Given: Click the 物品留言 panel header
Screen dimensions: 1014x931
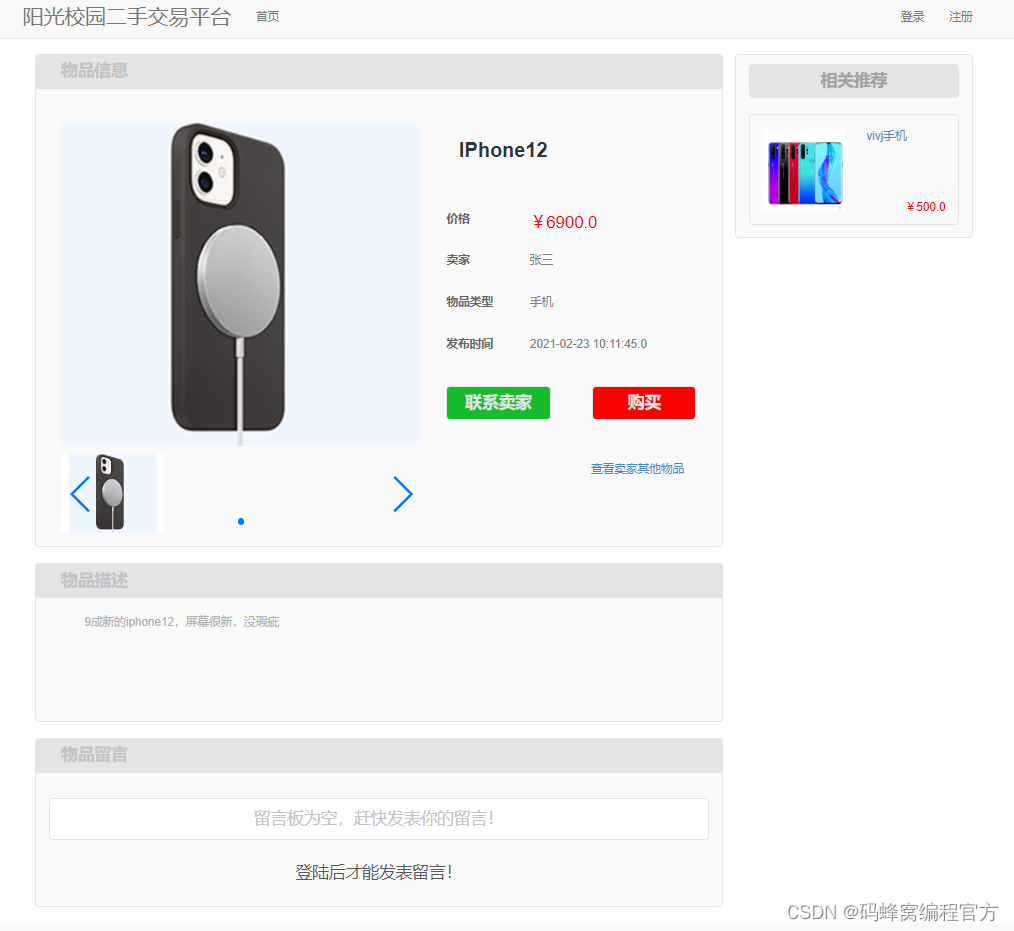Looking at the screenshot, I should coord(379,755).
